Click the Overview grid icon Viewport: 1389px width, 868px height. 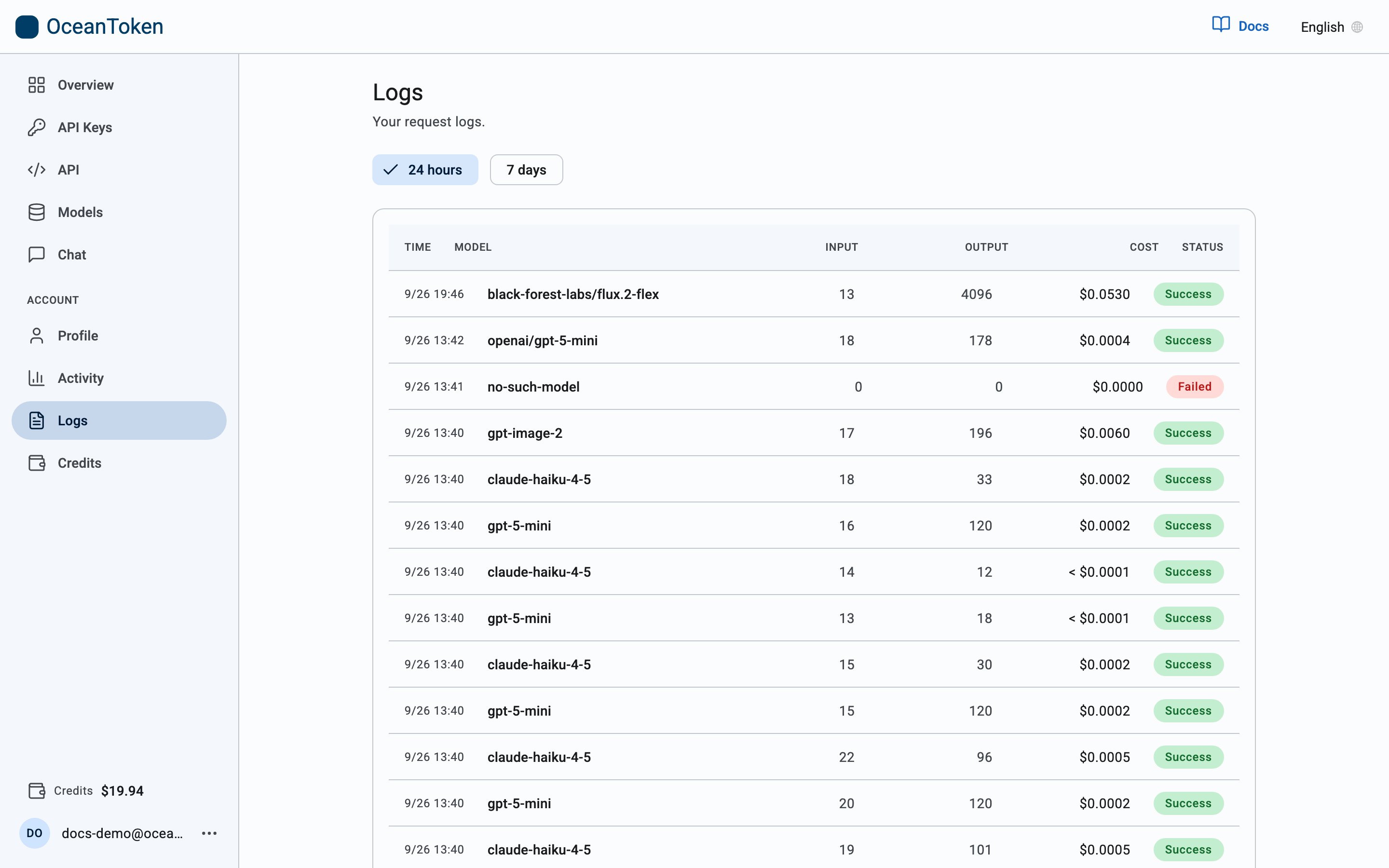(x=37, y=85)
